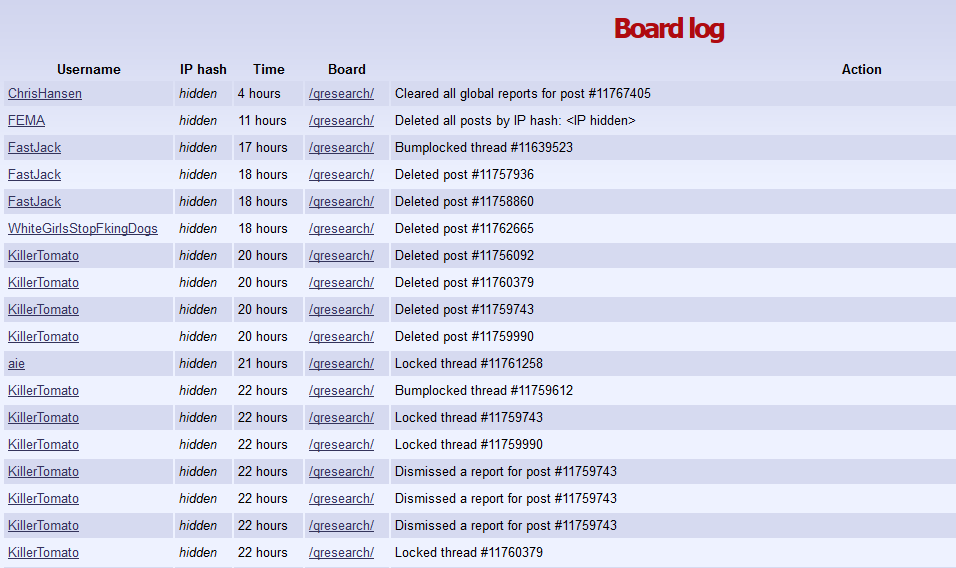Open the WhiteGirlsStopFkingDogs username link
The image size is (956, 568).
coord(82,229)
